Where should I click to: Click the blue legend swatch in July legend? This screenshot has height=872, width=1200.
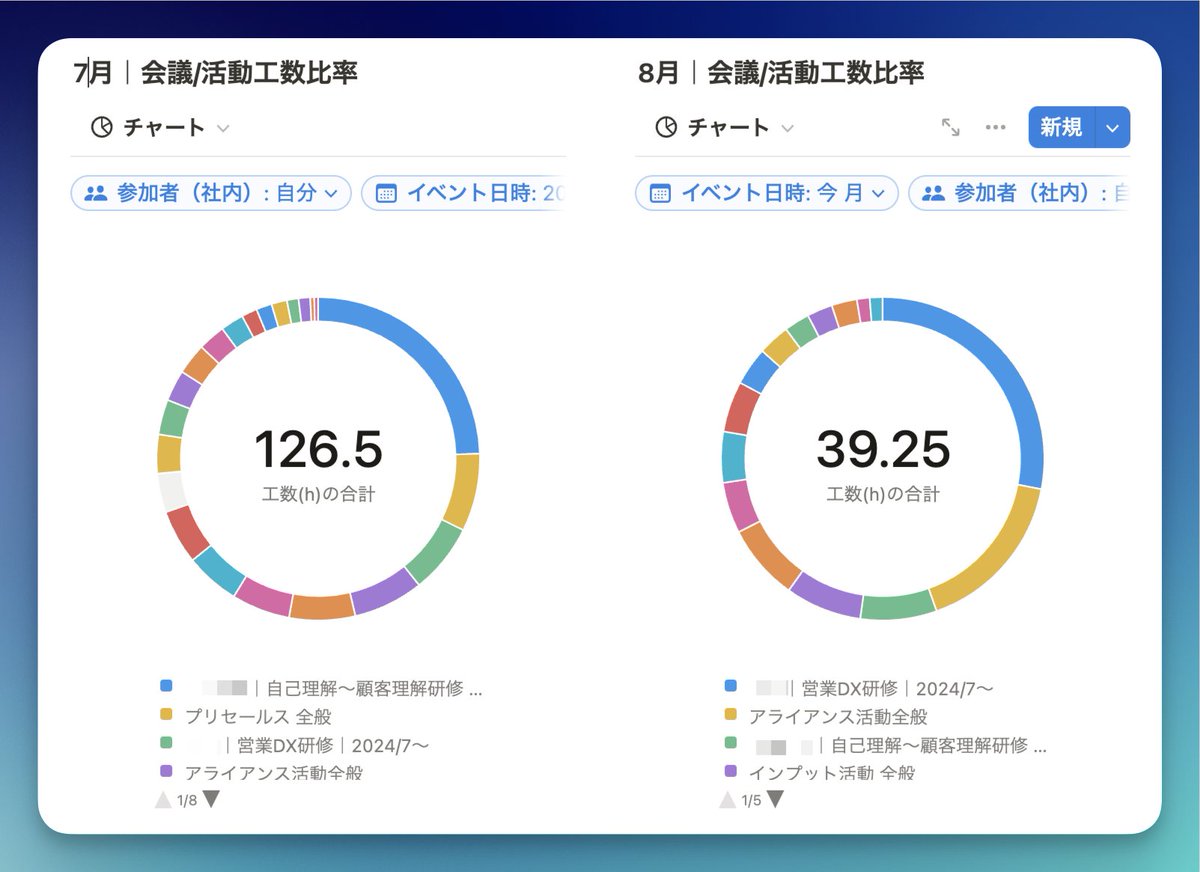166,686
